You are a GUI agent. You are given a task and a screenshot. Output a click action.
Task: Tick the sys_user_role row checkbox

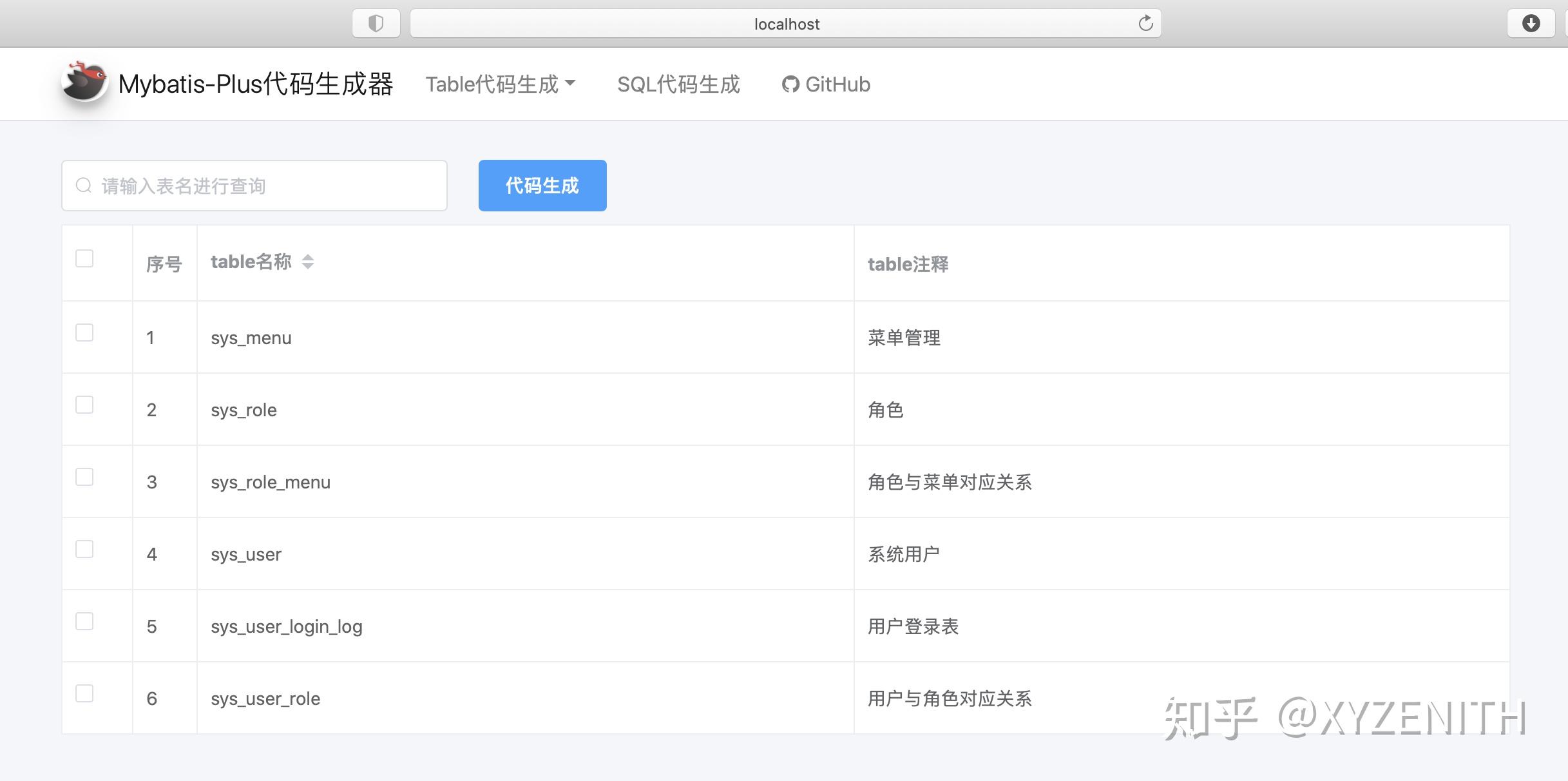84,693
